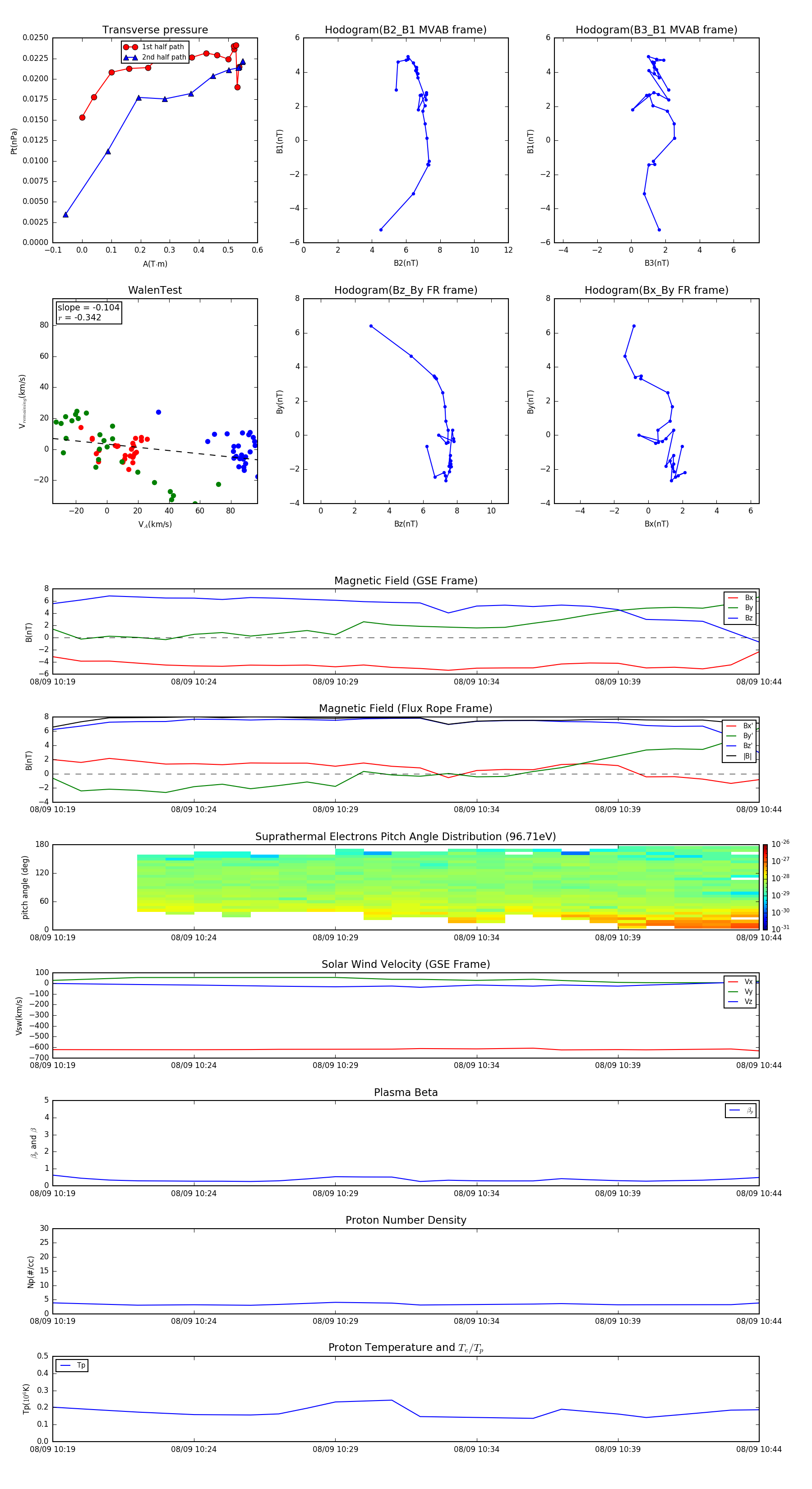The image size is (812, 1489).
Task: Click the WalenTest plot title
Action: pos(155,290)
